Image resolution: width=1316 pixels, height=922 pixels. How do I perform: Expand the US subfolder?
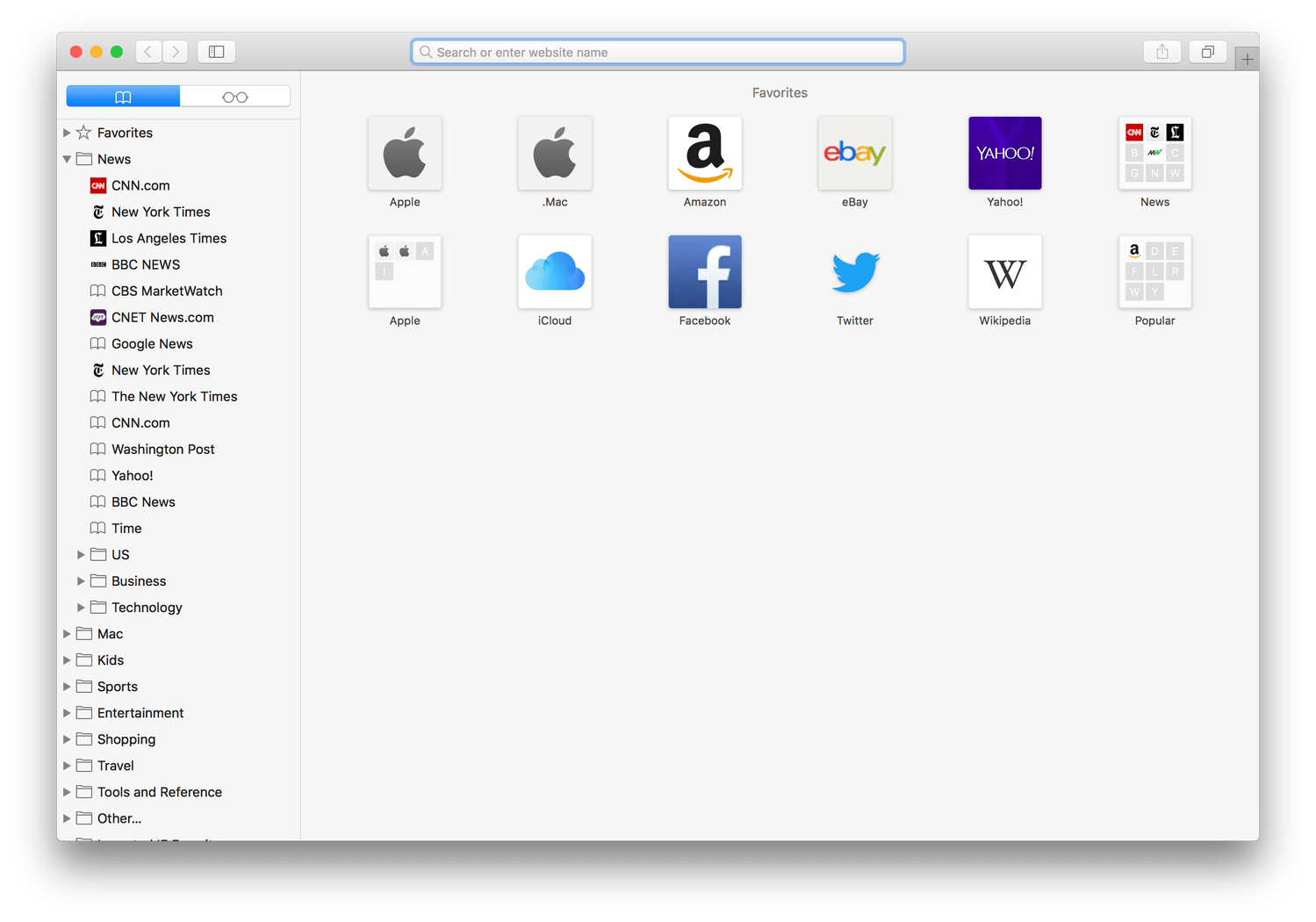(81, 554)
